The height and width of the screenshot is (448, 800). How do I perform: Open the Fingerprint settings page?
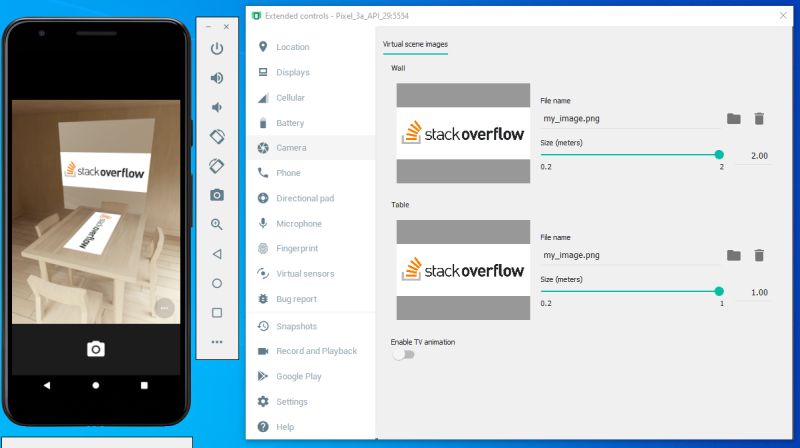point(310,248)
